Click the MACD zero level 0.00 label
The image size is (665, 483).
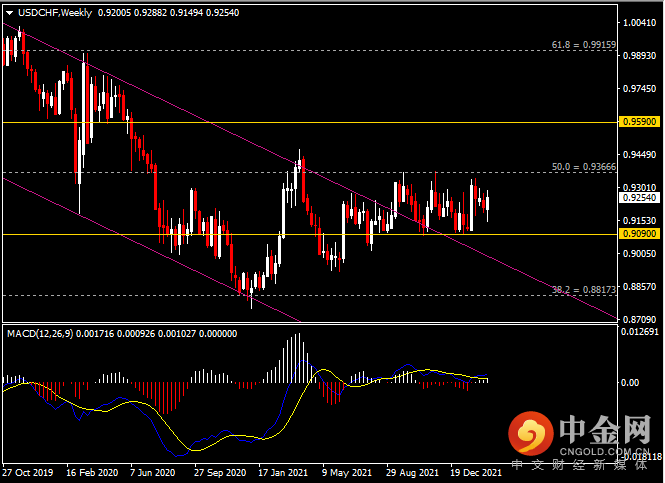pos(630,382)
